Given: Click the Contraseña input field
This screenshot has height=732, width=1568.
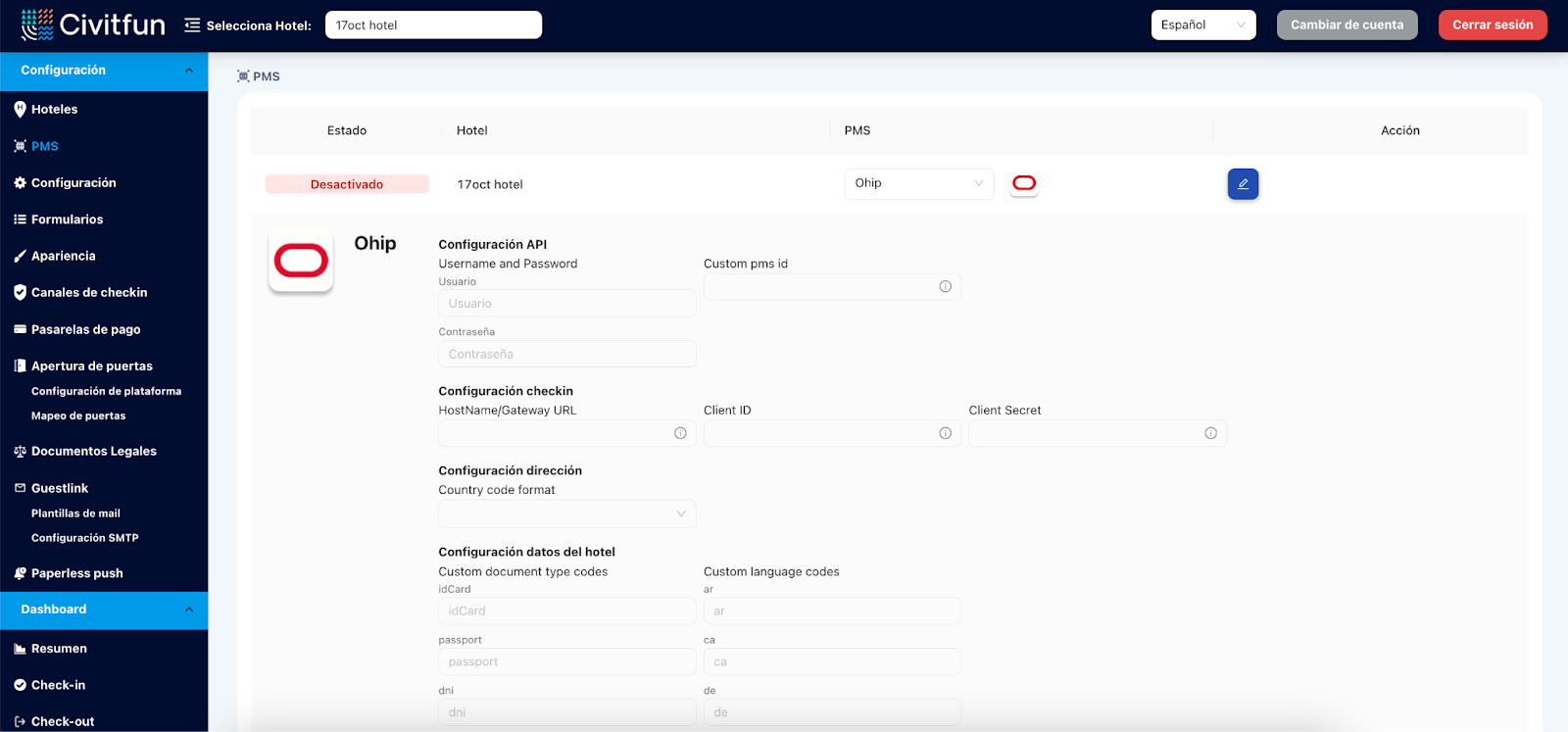Looking at the screenshot, I should (567, 354).
